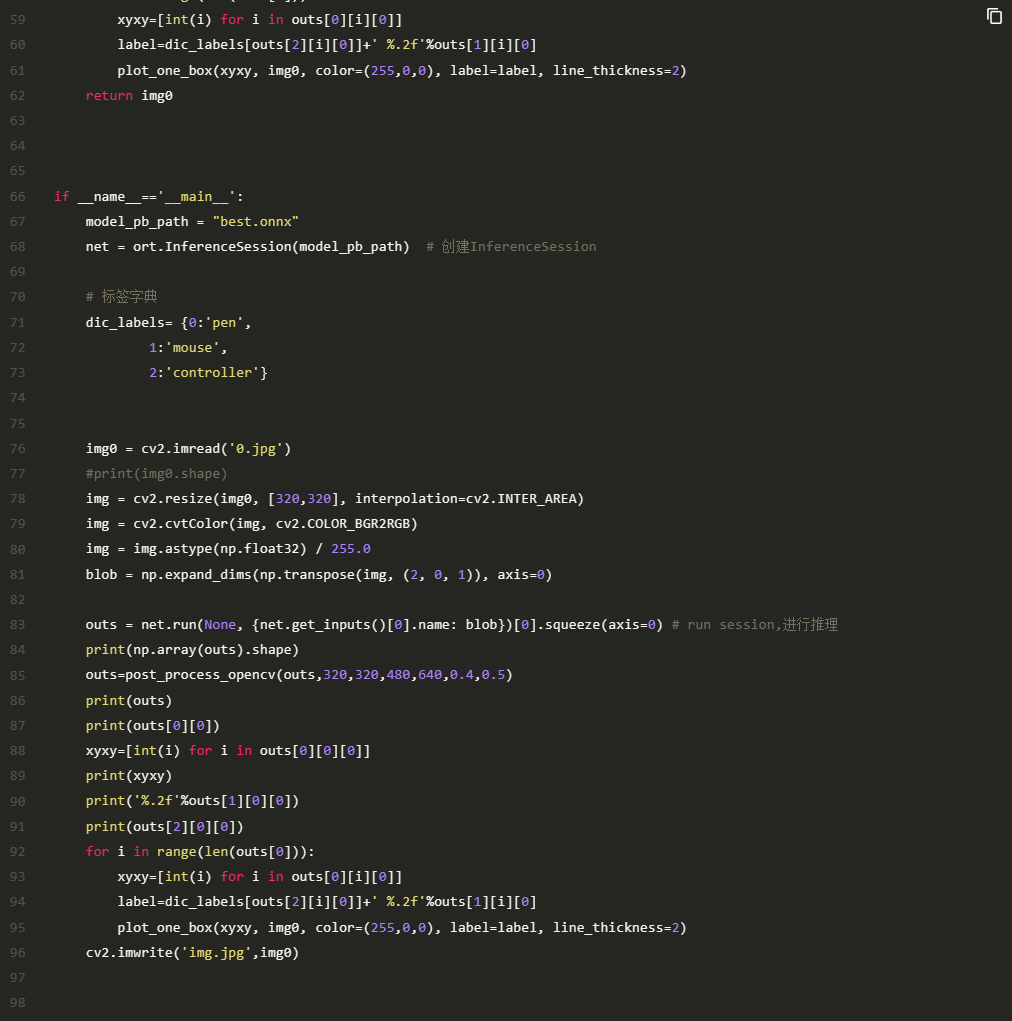Screen dimensions: 1012x1021
Task: Click 'np.expand_dims' on line 81
Action: click(x=196, y=575)
